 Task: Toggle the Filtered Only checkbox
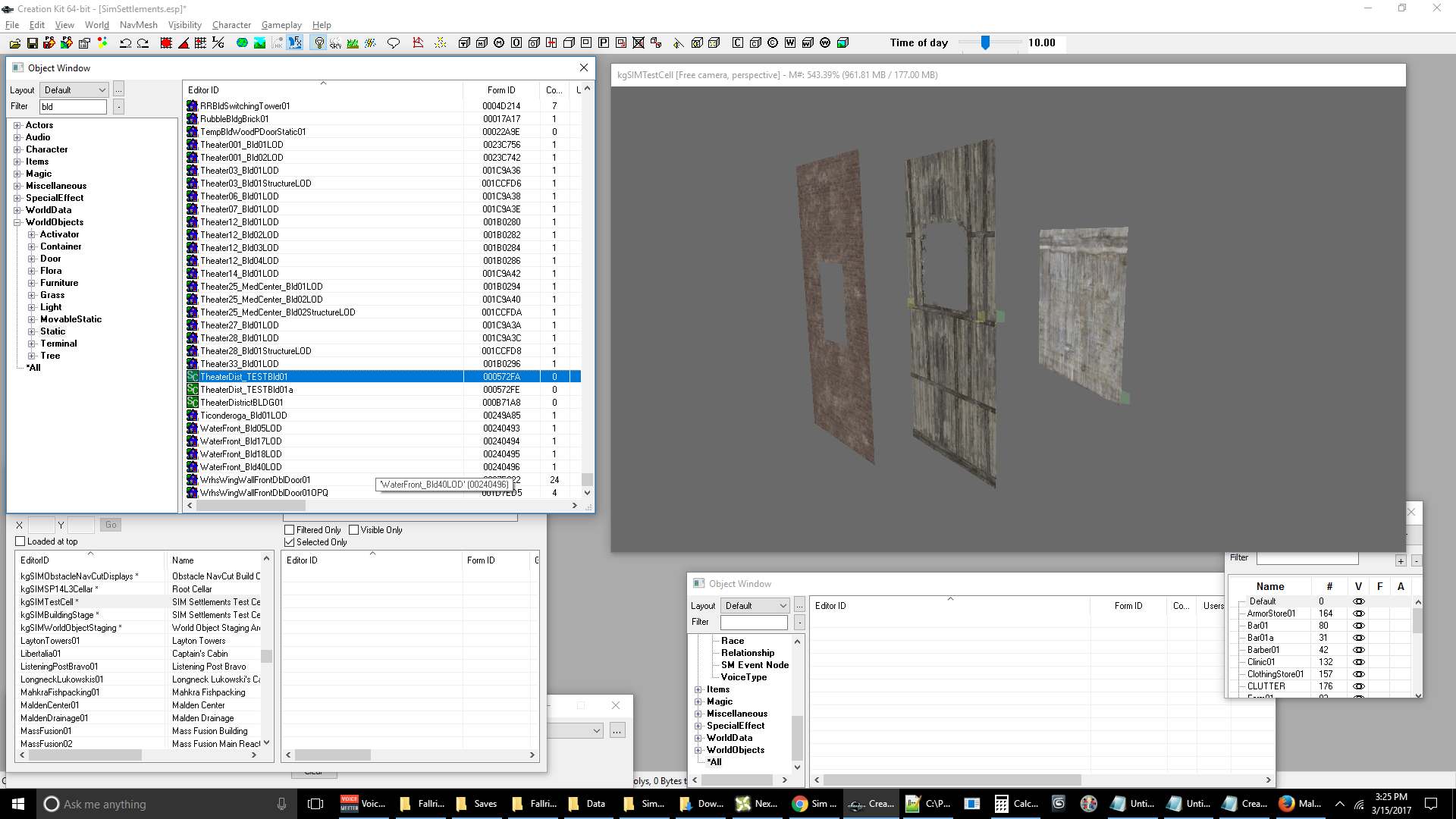[x=289, y=530]
